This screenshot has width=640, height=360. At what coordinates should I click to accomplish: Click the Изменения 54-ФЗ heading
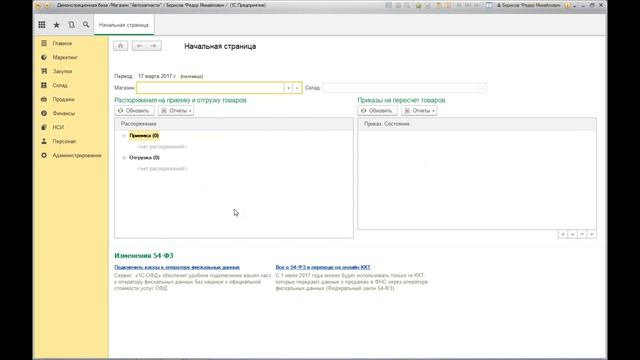point(144,256)
